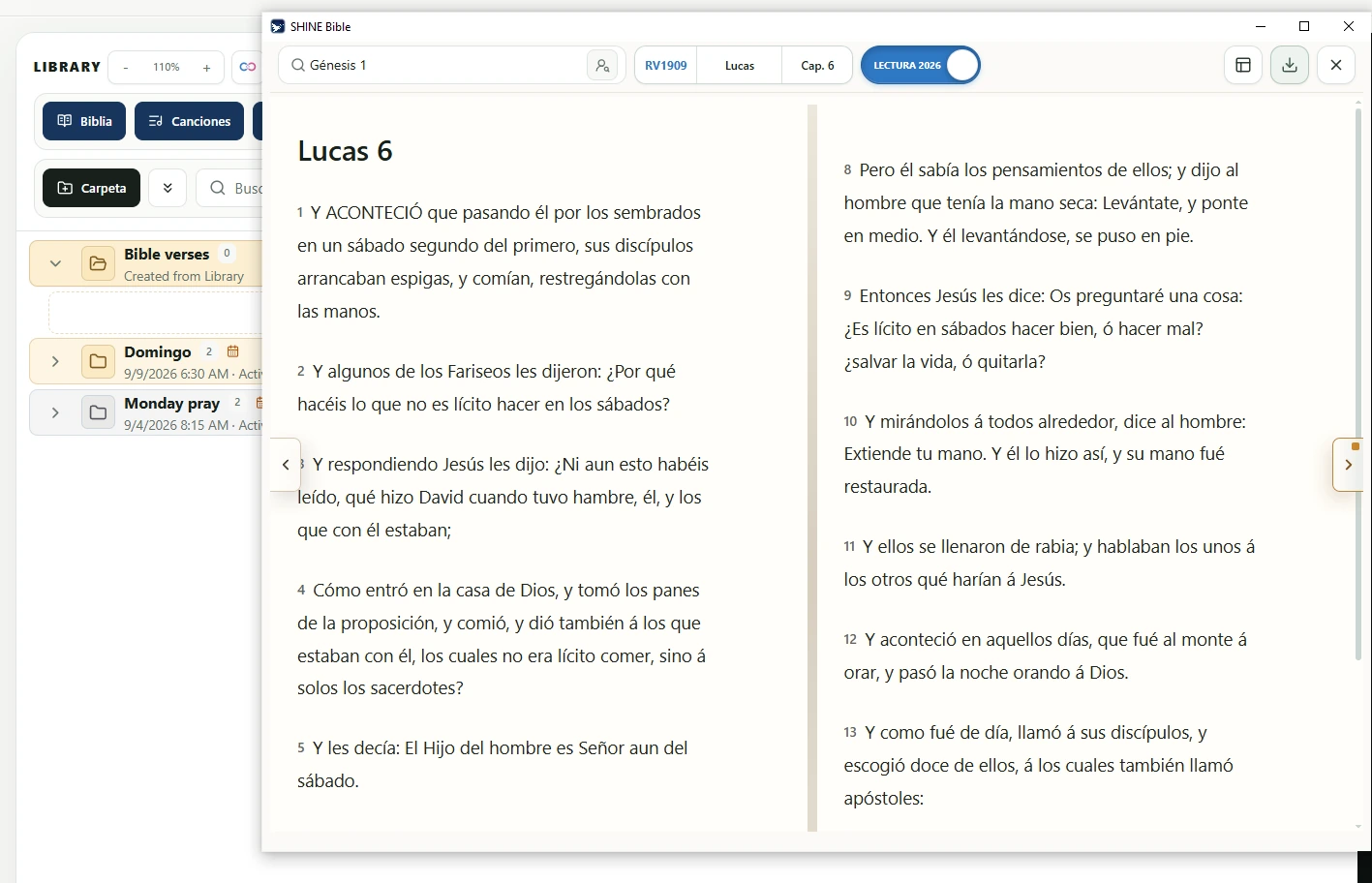Select verse 8 Pero él sabía
The width and height of the screenshot is (1372, 883).
1046,202
